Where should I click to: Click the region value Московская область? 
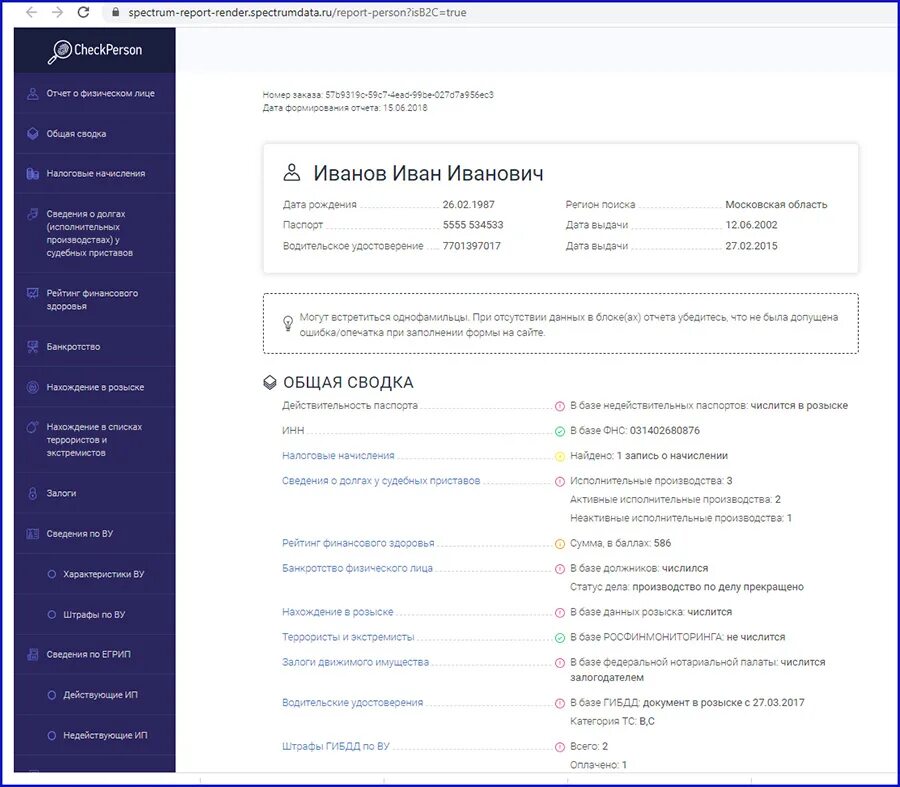click(776, 204)
